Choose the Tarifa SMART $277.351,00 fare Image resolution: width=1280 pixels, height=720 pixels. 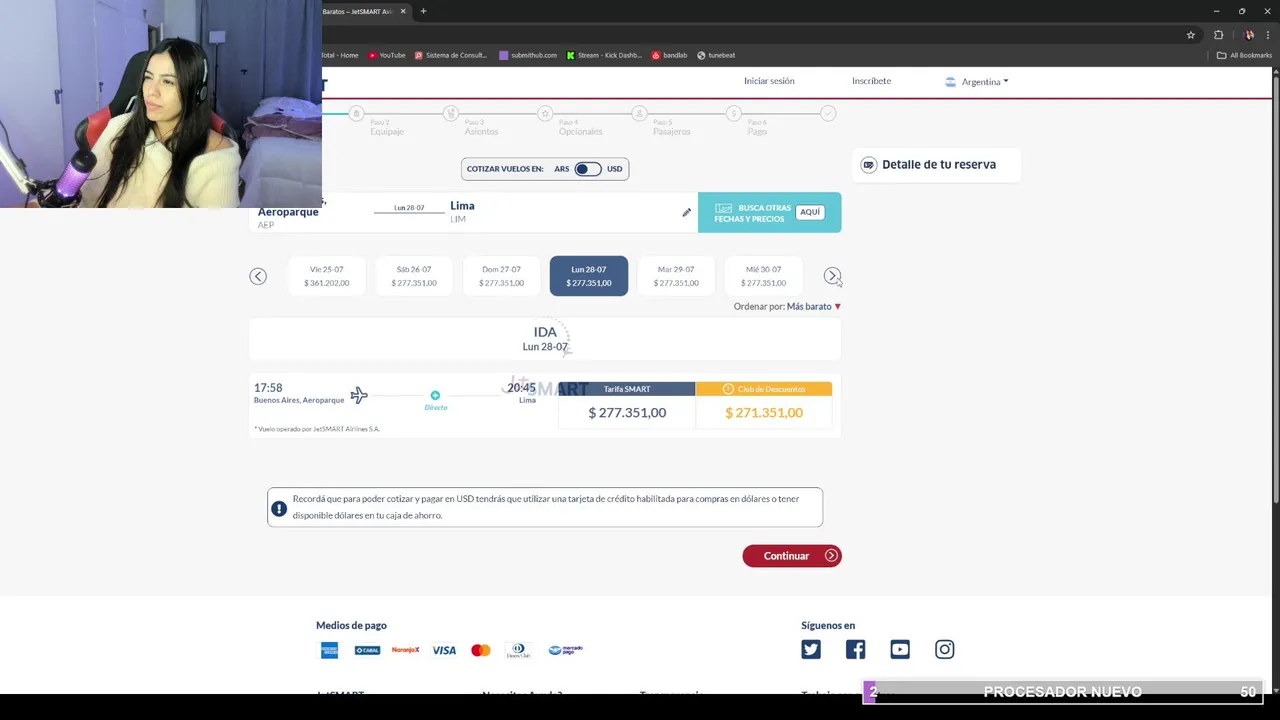[x=627, y=405]
